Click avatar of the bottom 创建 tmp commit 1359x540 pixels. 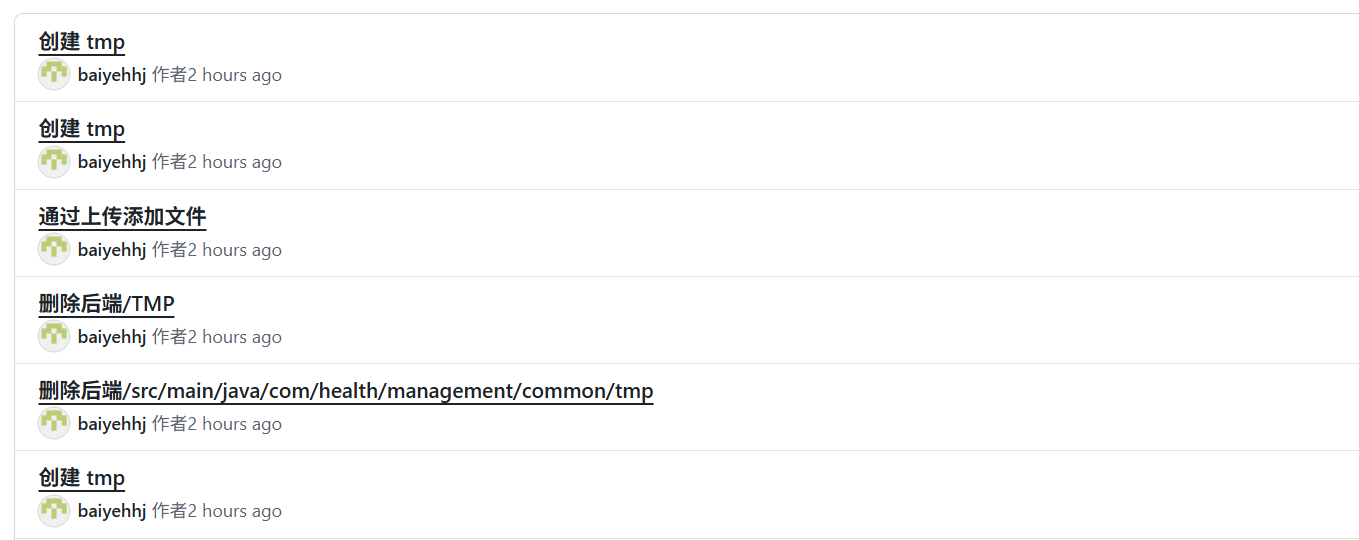(54, 511)
